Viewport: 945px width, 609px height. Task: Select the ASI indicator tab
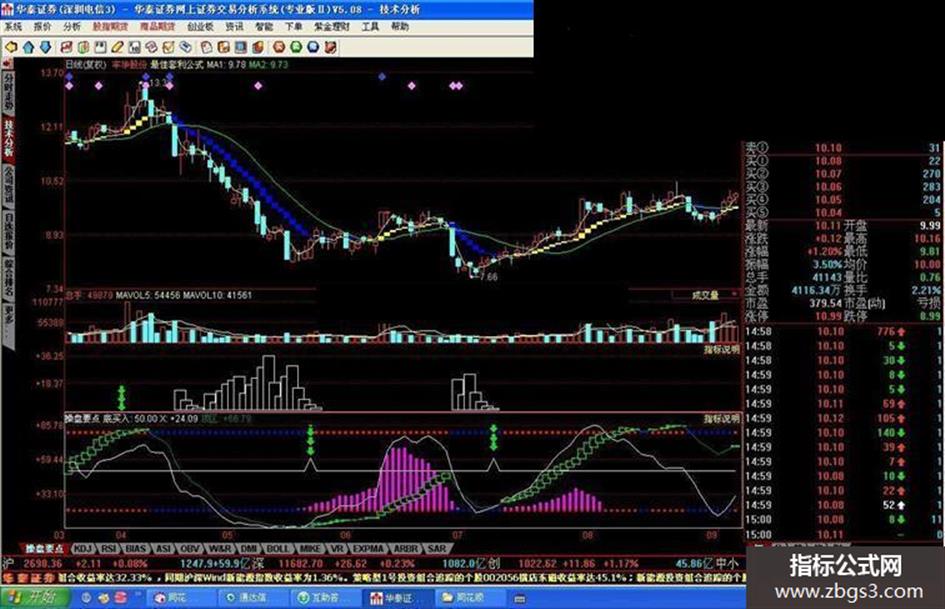point(163,548)
